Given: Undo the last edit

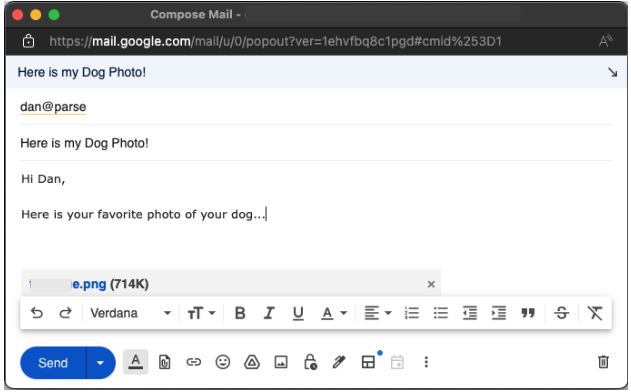Looking at the screenshot, I should point(37,313).
